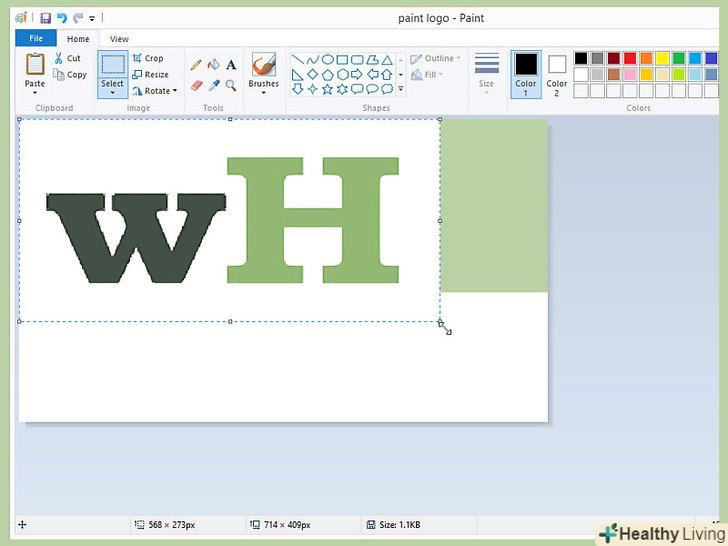728x546 pixels.
Task: Click the Save icon in quick access toolbar
Action: (x=45, y=18)
